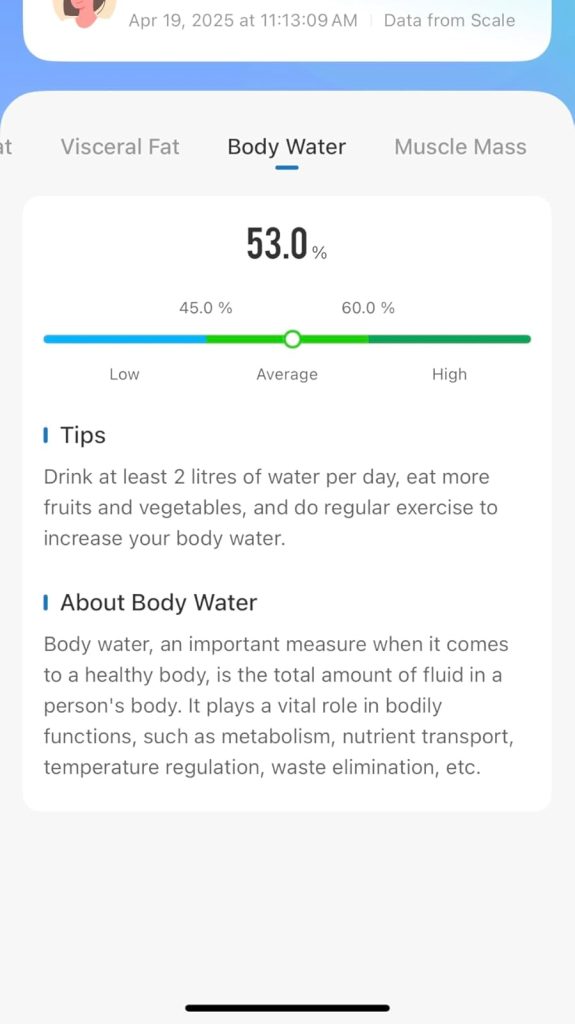575x1024 pixels.
Task: Click the measurement date and time text
Action: point(243,20)
